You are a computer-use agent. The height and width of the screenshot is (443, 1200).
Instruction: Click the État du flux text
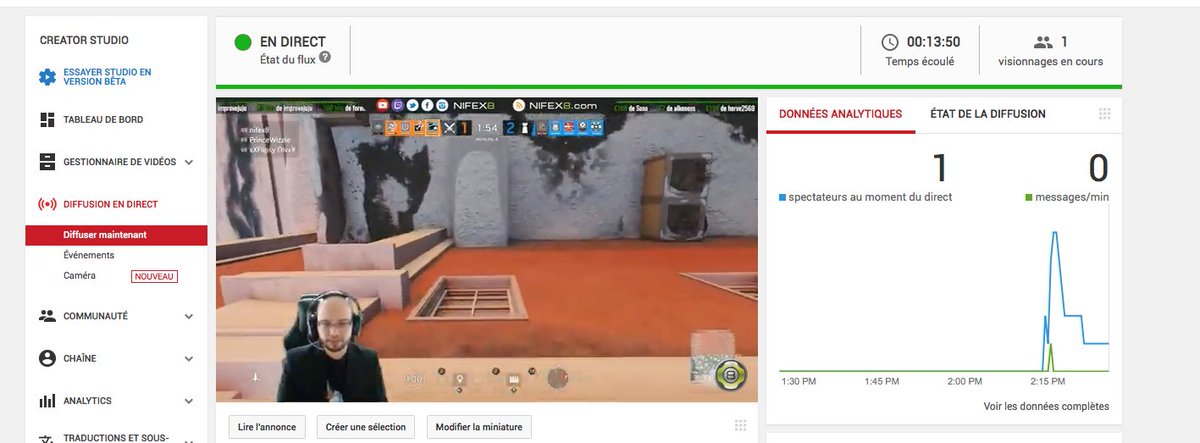coord(286,58)
